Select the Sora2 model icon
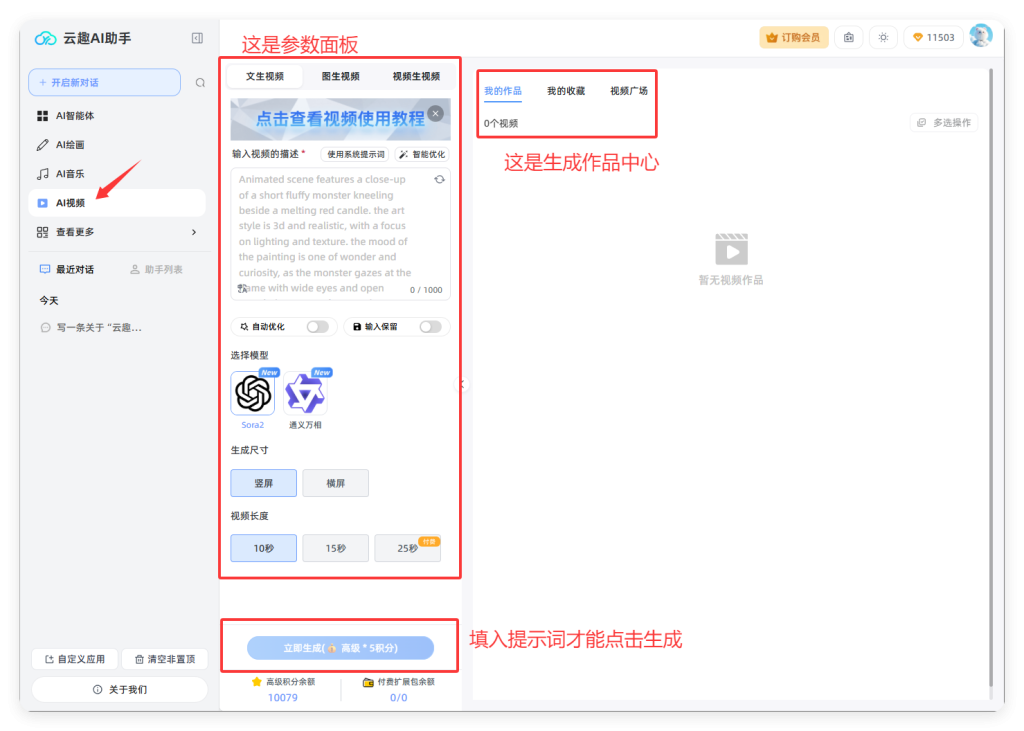Viewport: 1024px width, 731px height. pyautogui.click(x=253, y=393)
